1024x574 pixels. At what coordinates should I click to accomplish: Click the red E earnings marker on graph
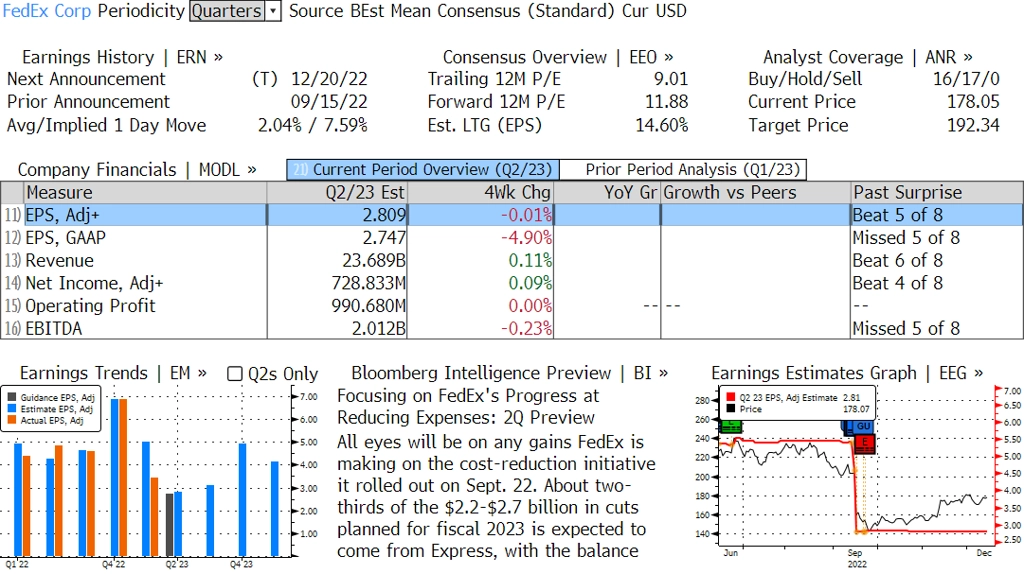(864, 443)
